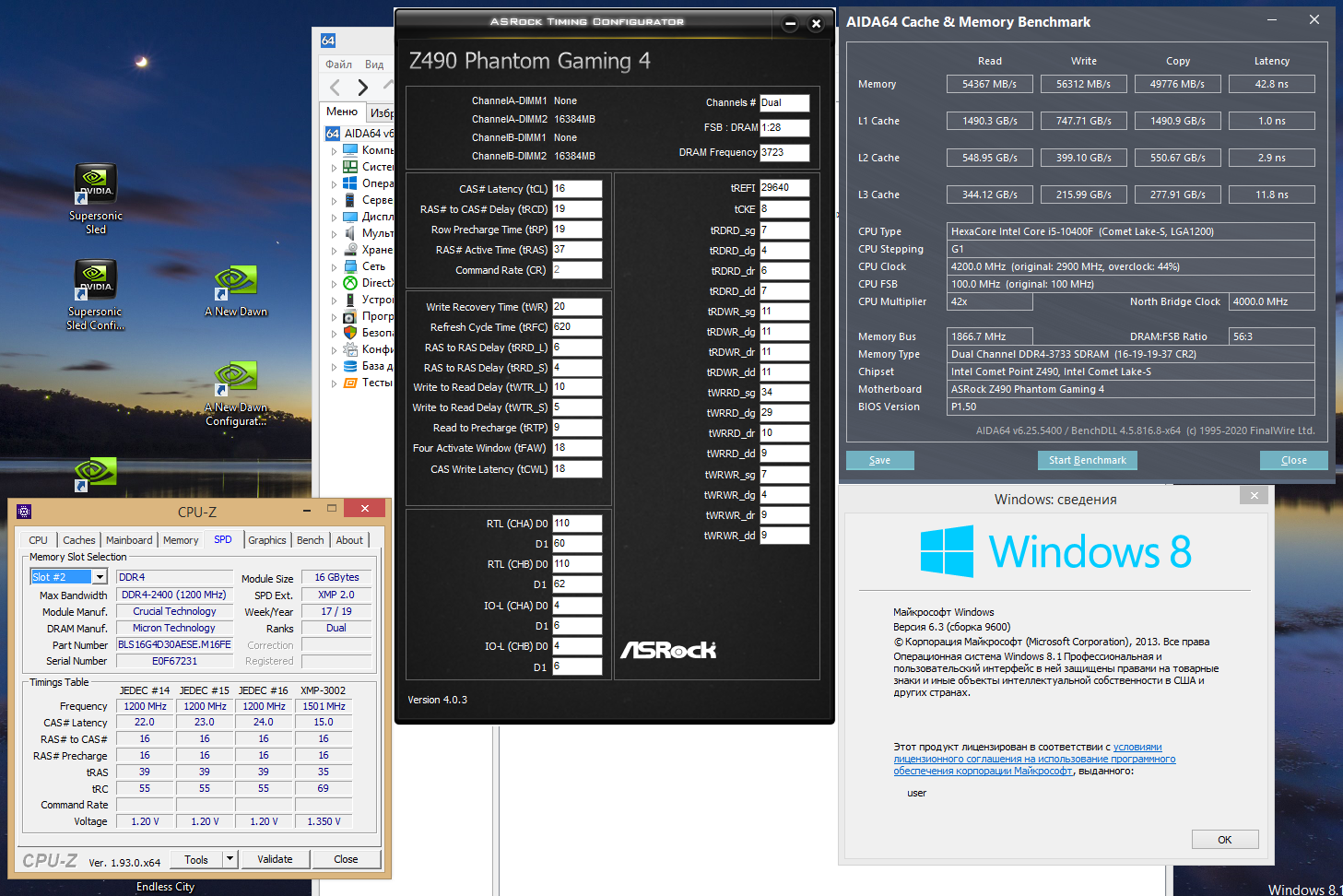Click the tREFI value field in Timing Configurator
The width and height of the screenshot is (1343, 896).
[784, 188]
